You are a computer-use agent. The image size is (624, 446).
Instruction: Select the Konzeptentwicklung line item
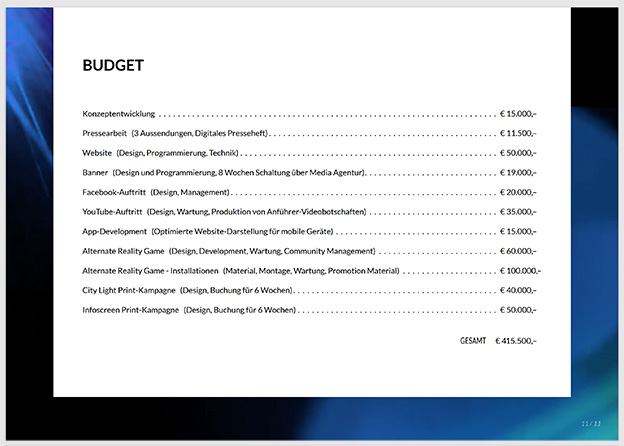(118, 114)
